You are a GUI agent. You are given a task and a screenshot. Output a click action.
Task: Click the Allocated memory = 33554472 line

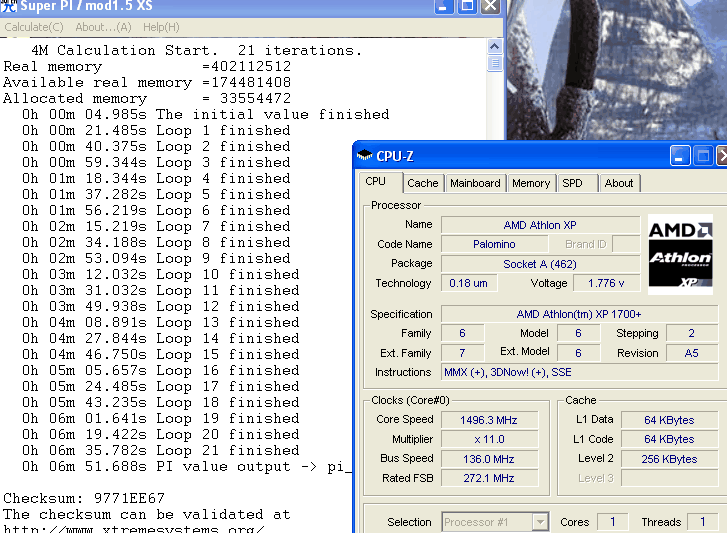pos(147,98)
